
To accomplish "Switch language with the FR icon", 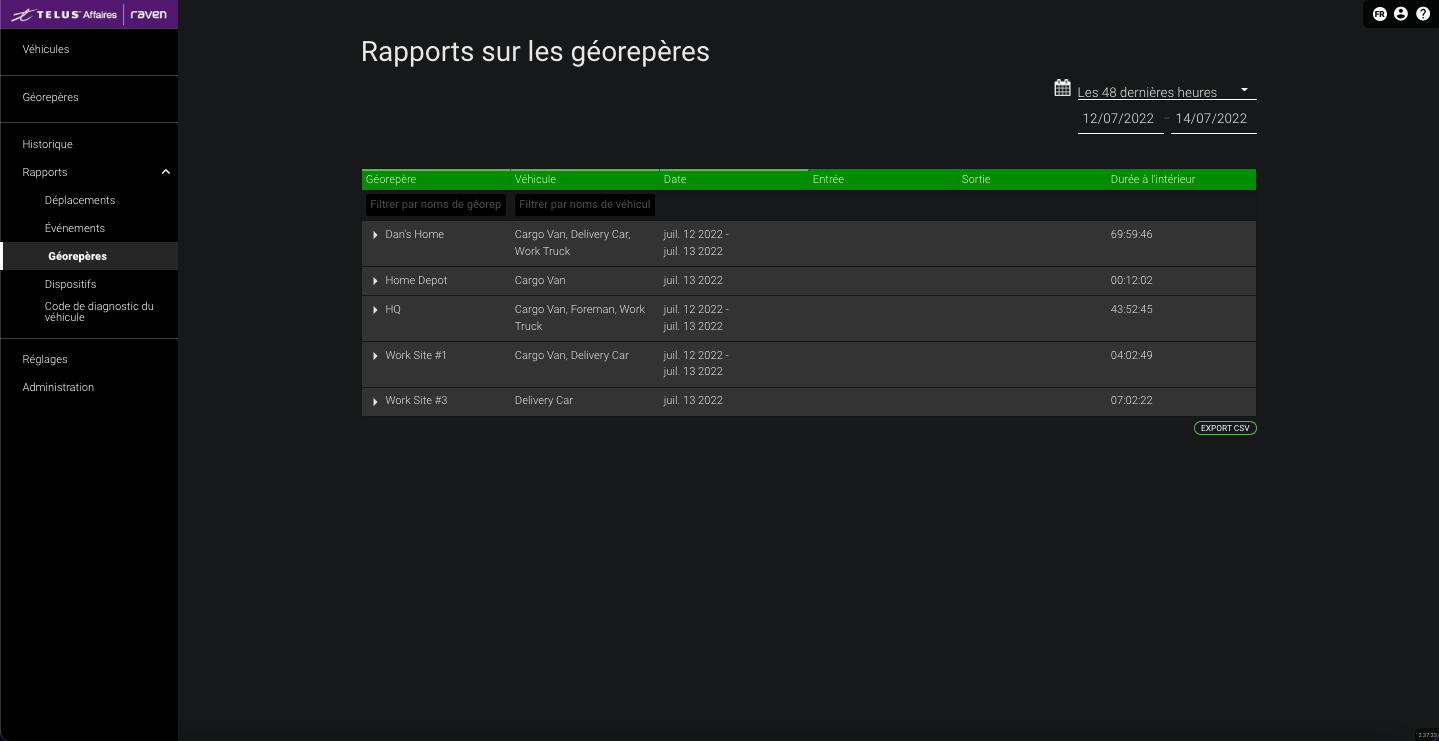I will (1380, 14).
